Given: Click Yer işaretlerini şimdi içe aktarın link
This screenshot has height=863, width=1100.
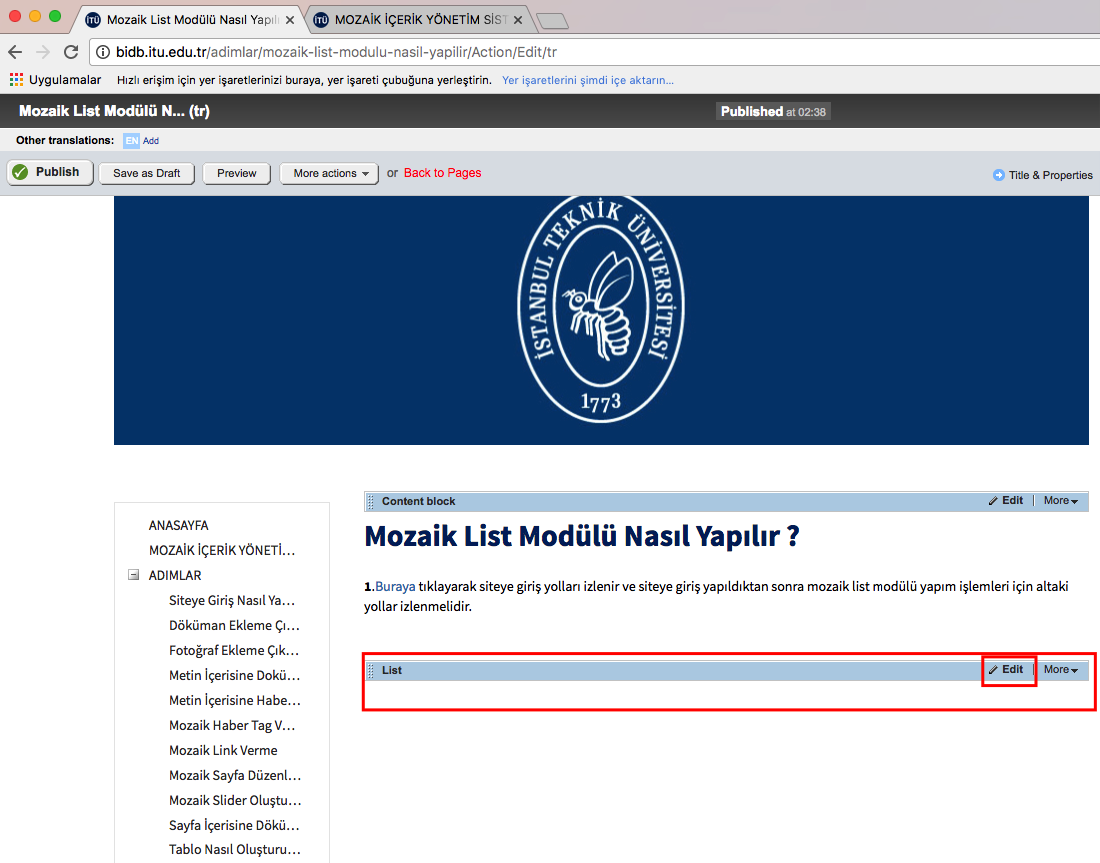Looking at the screenshot, I should coord(588,80).
